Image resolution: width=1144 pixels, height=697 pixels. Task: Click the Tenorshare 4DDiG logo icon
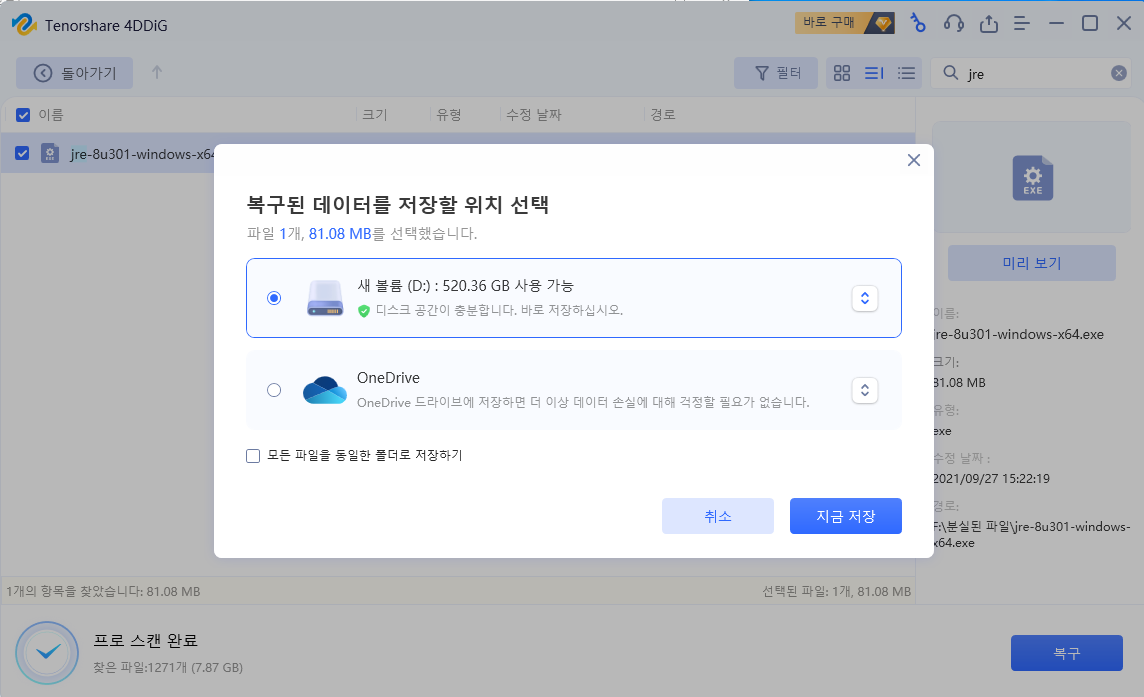(24, 24)
